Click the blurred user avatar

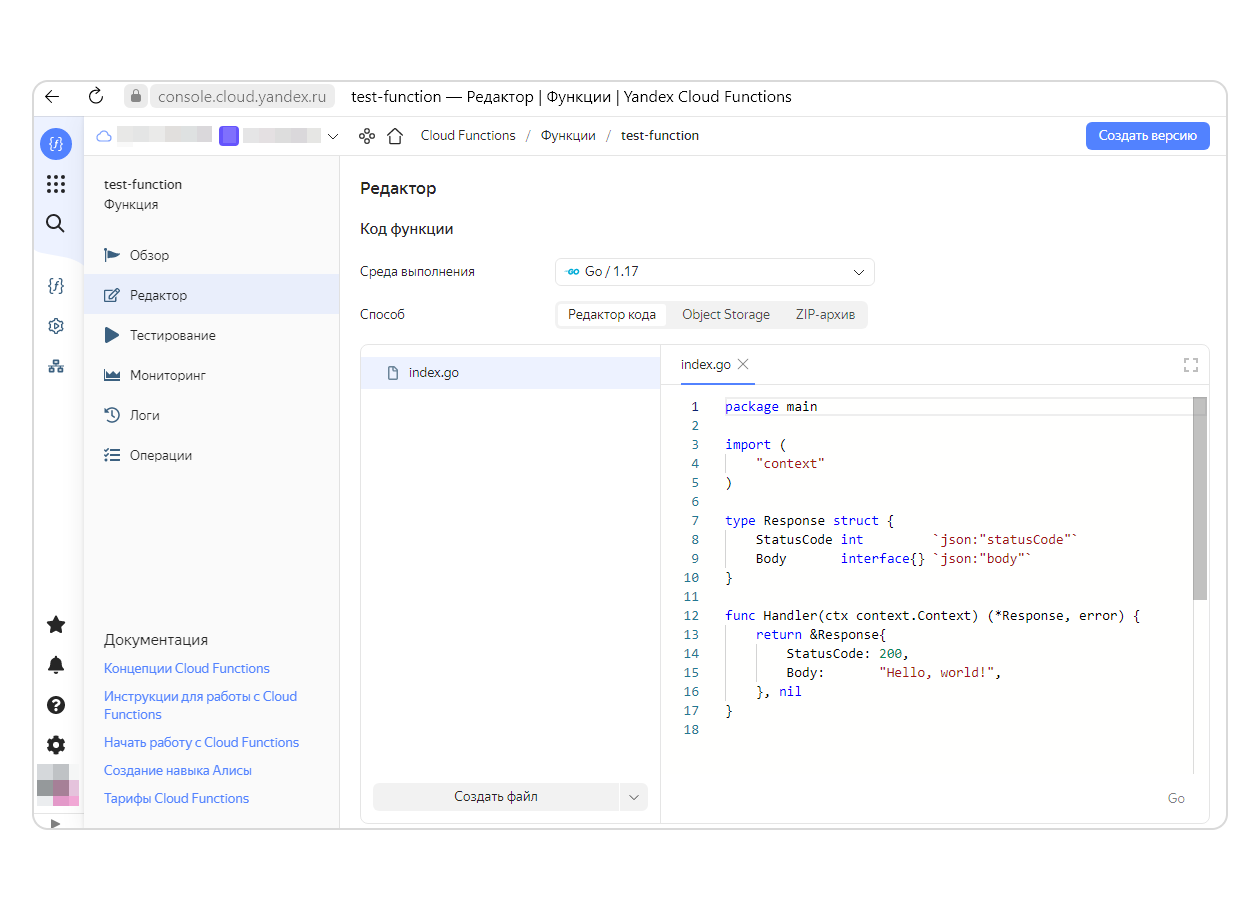58,785
